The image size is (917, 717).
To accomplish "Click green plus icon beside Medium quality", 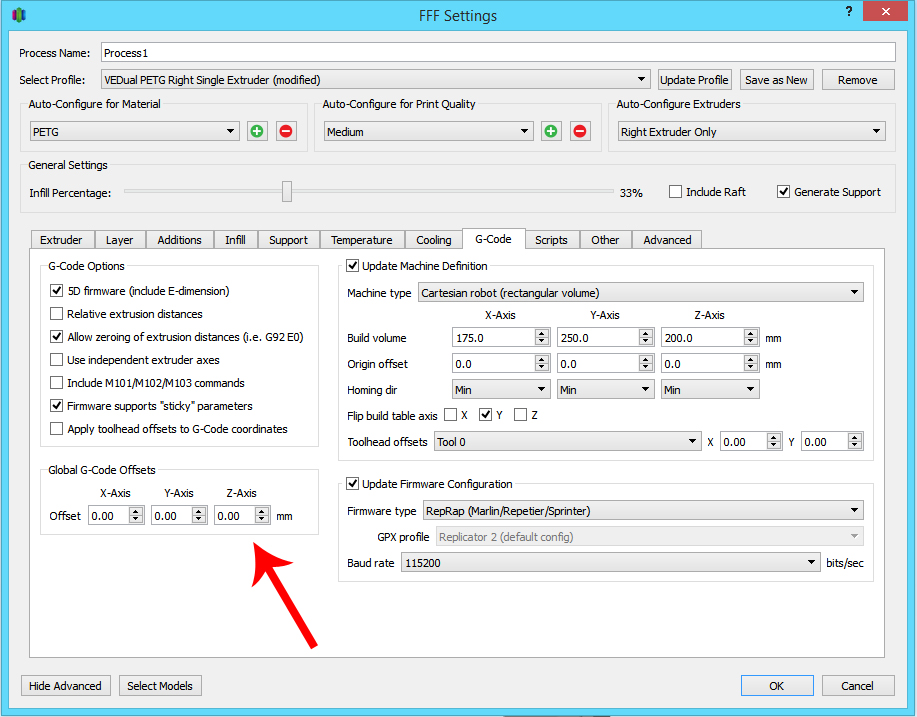I will [551, 131].
